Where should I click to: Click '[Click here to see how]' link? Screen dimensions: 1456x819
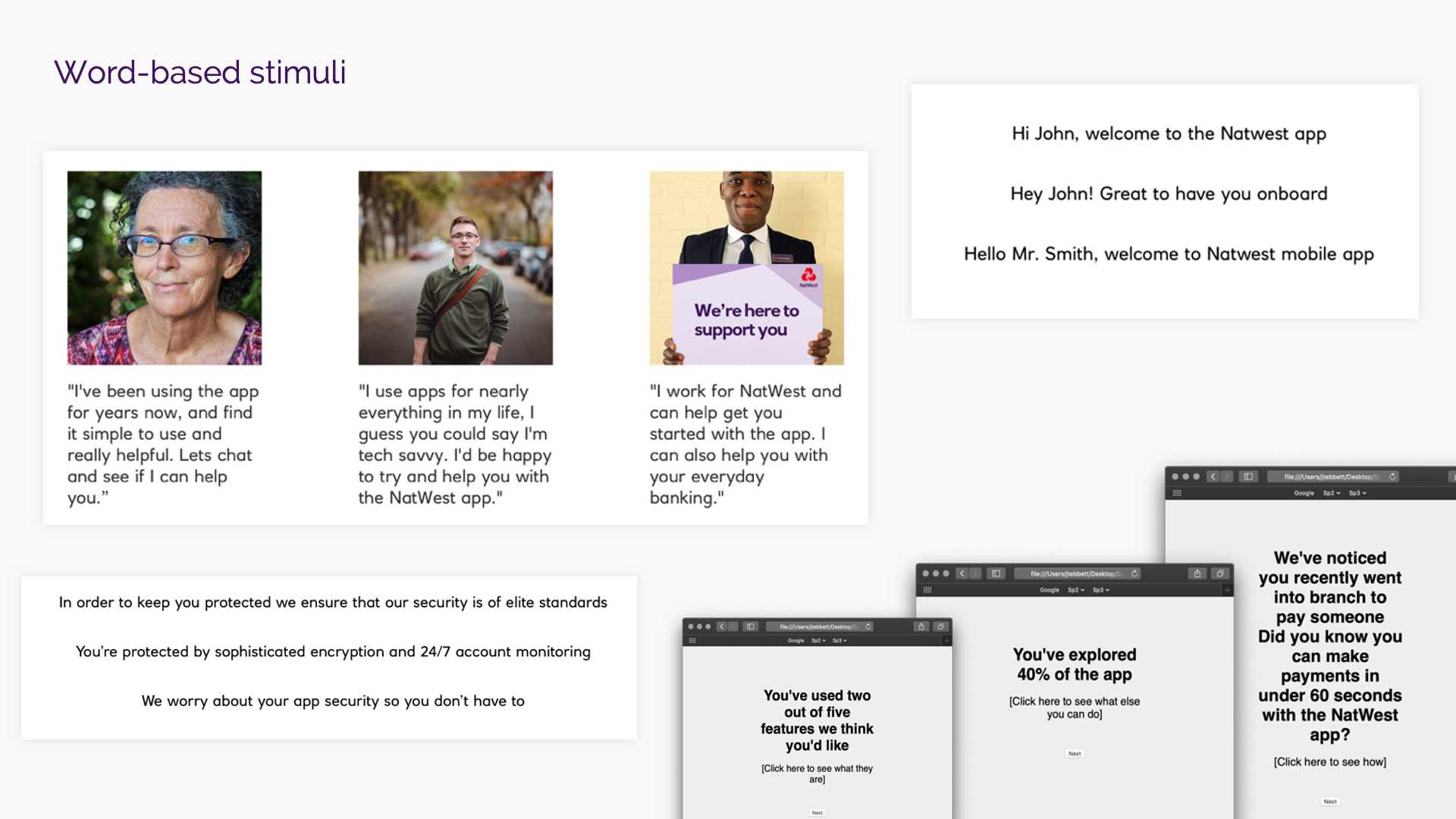point(1329,762)
